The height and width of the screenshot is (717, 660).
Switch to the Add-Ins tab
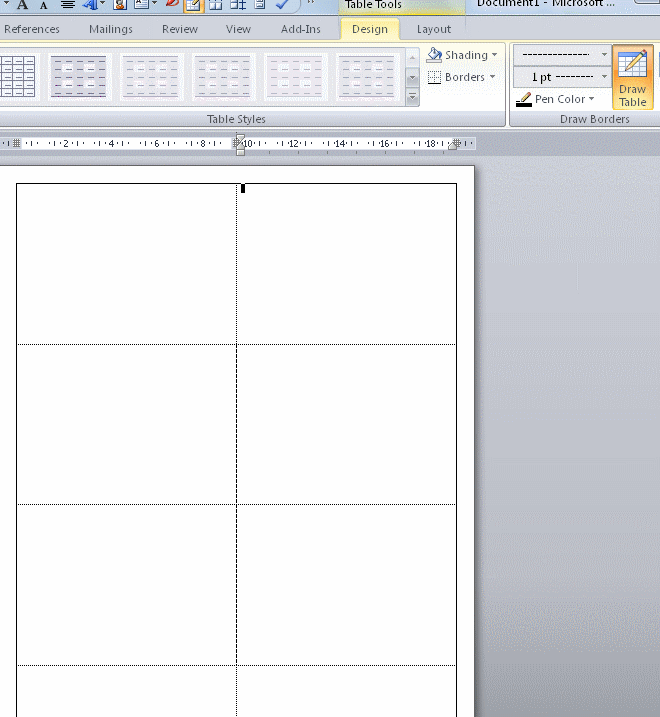pyautogui.click(x=300, y=29)
